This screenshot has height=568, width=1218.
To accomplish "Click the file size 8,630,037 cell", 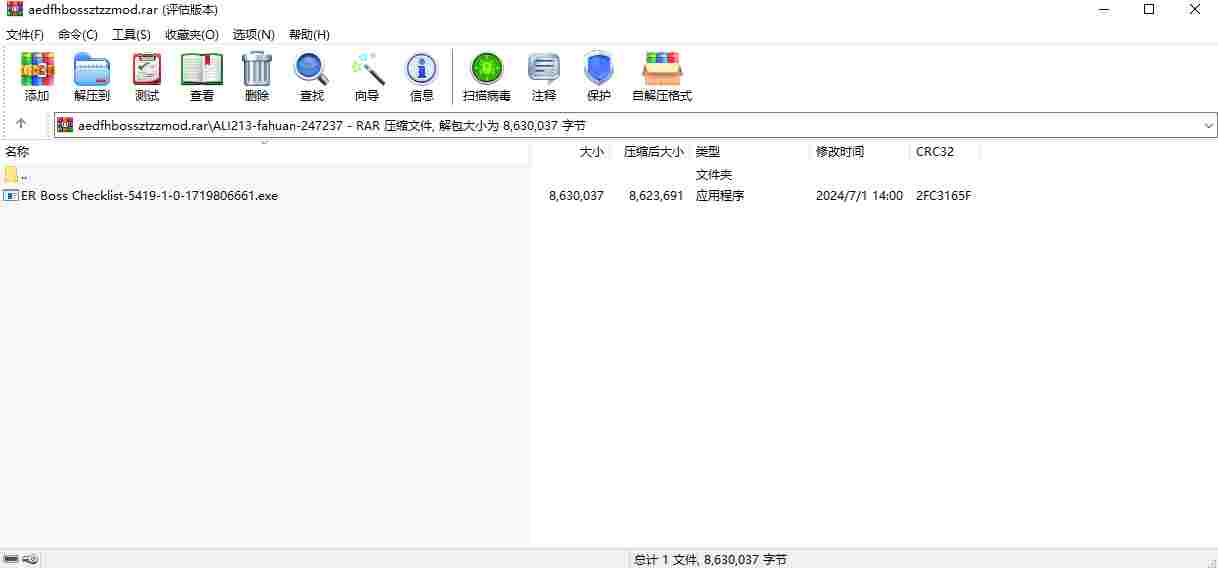I will [576, 196].
